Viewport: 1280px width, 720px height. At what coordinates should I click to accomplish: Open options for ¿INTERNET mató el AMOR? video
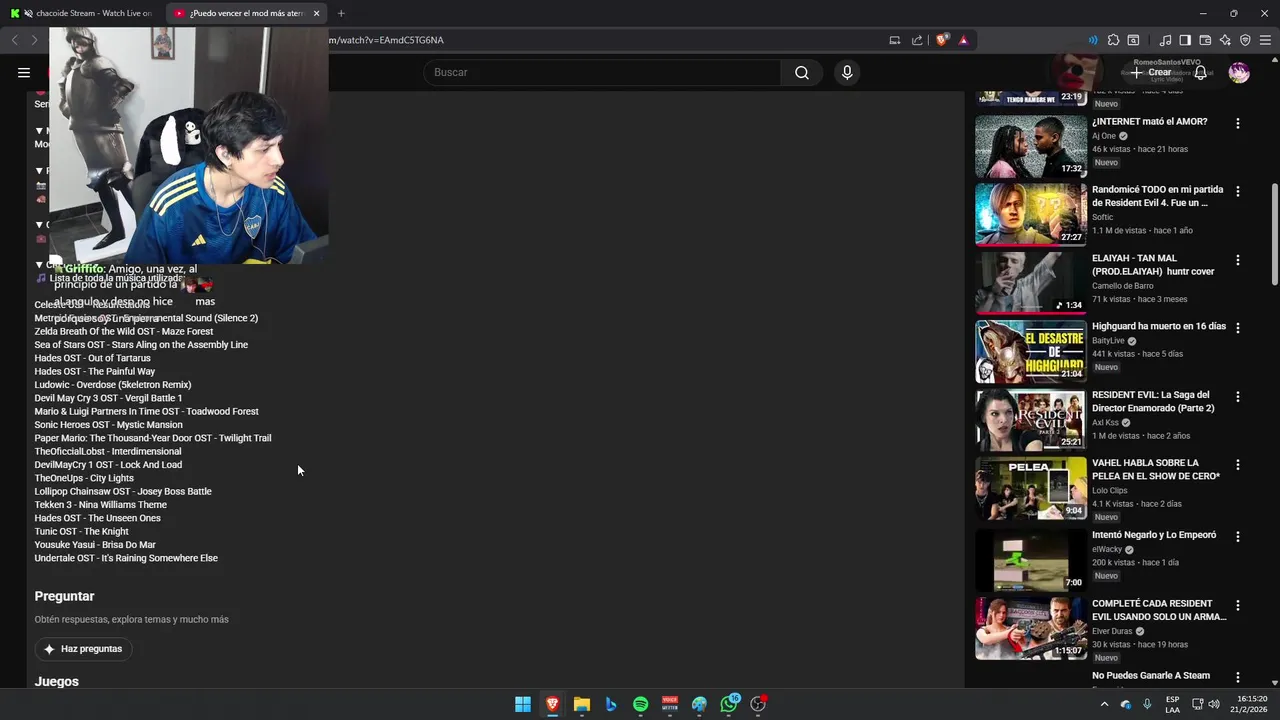coord(1238,123)
